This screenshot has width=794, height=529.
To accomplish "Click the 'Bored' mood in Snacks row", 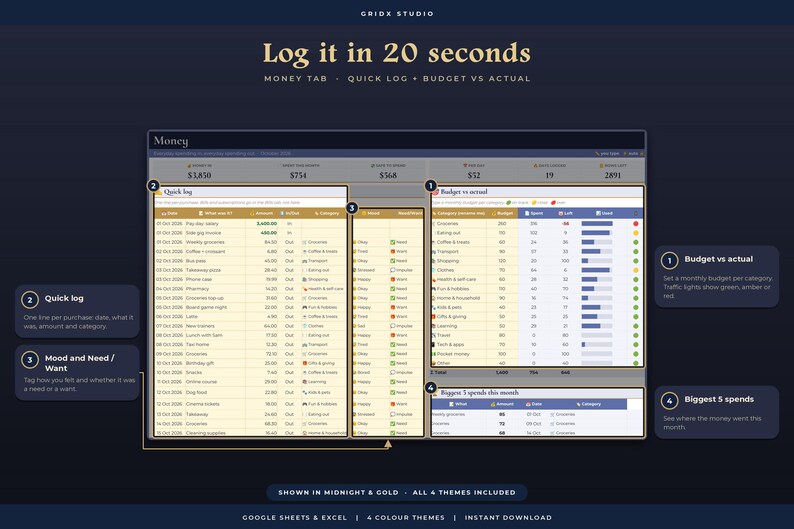I will [x=364, y=373].
